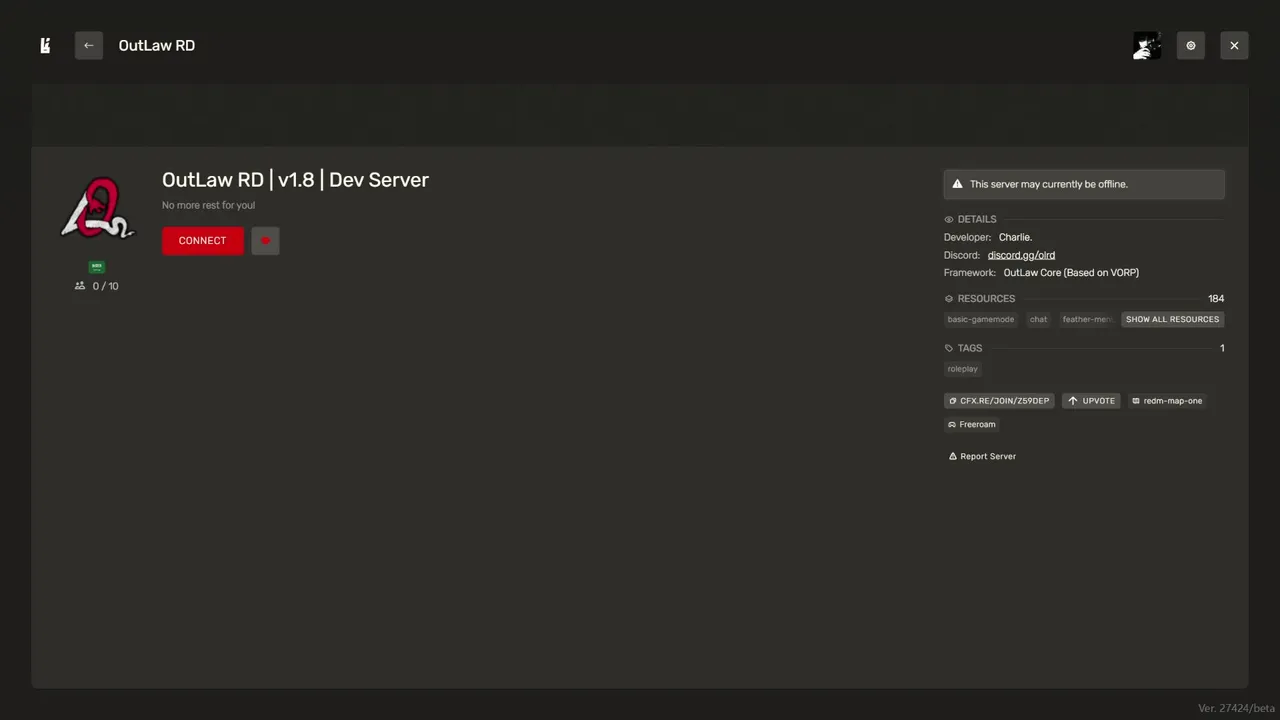Viewport: 1280px width, 720px height.
Task: Go back with the arrow button
Action: pos(89,45)
